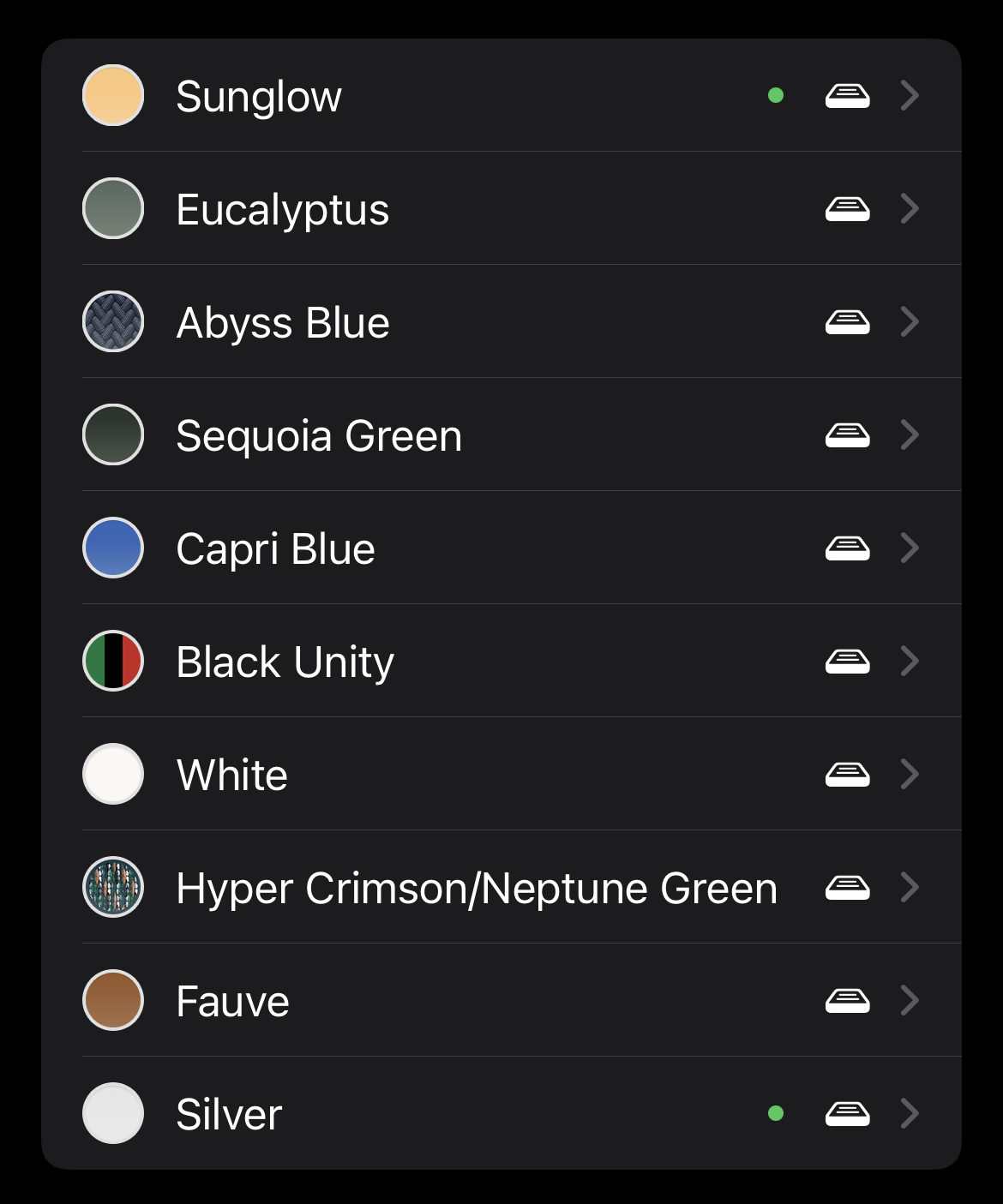1003x1204 pixels.
Task: Click the band icon next to Sequoia Green
Action: click(x=847, y=434)
